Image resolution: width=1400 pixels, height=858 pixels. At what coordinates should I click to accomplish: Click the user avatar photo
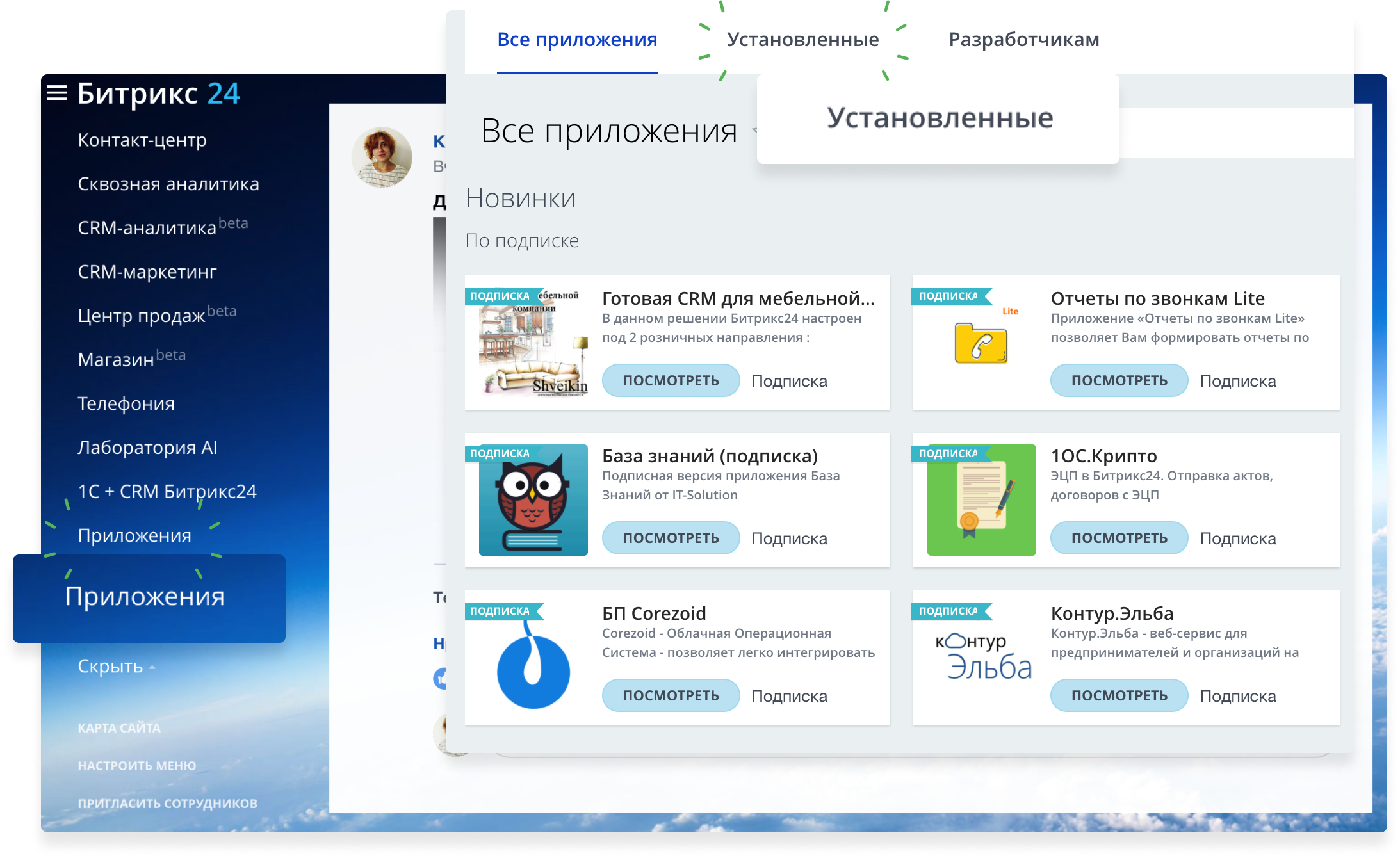click(x=382, y=157)
